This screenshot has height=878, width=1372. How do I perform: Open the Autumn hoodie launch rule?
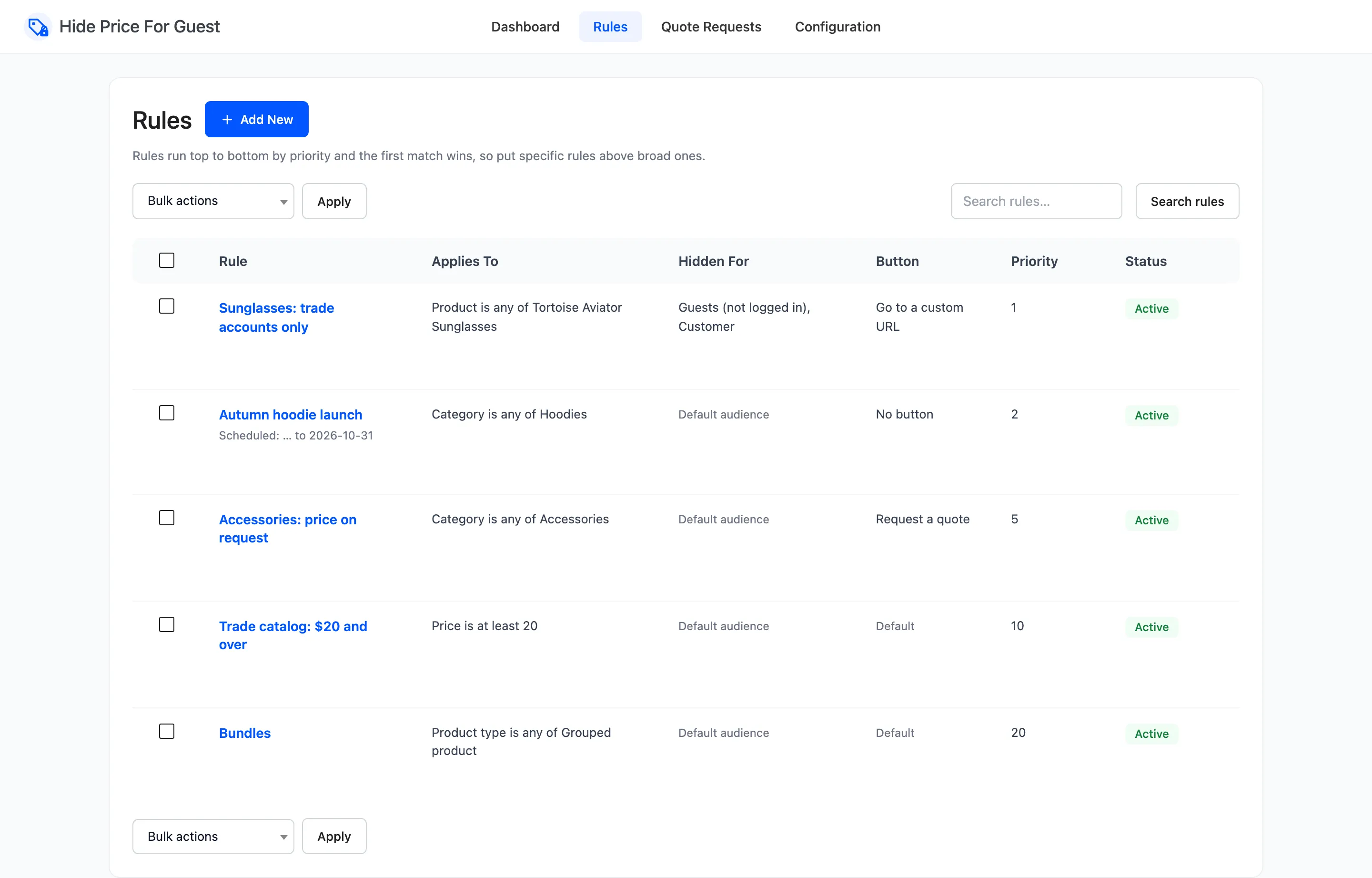coord(291,415)
